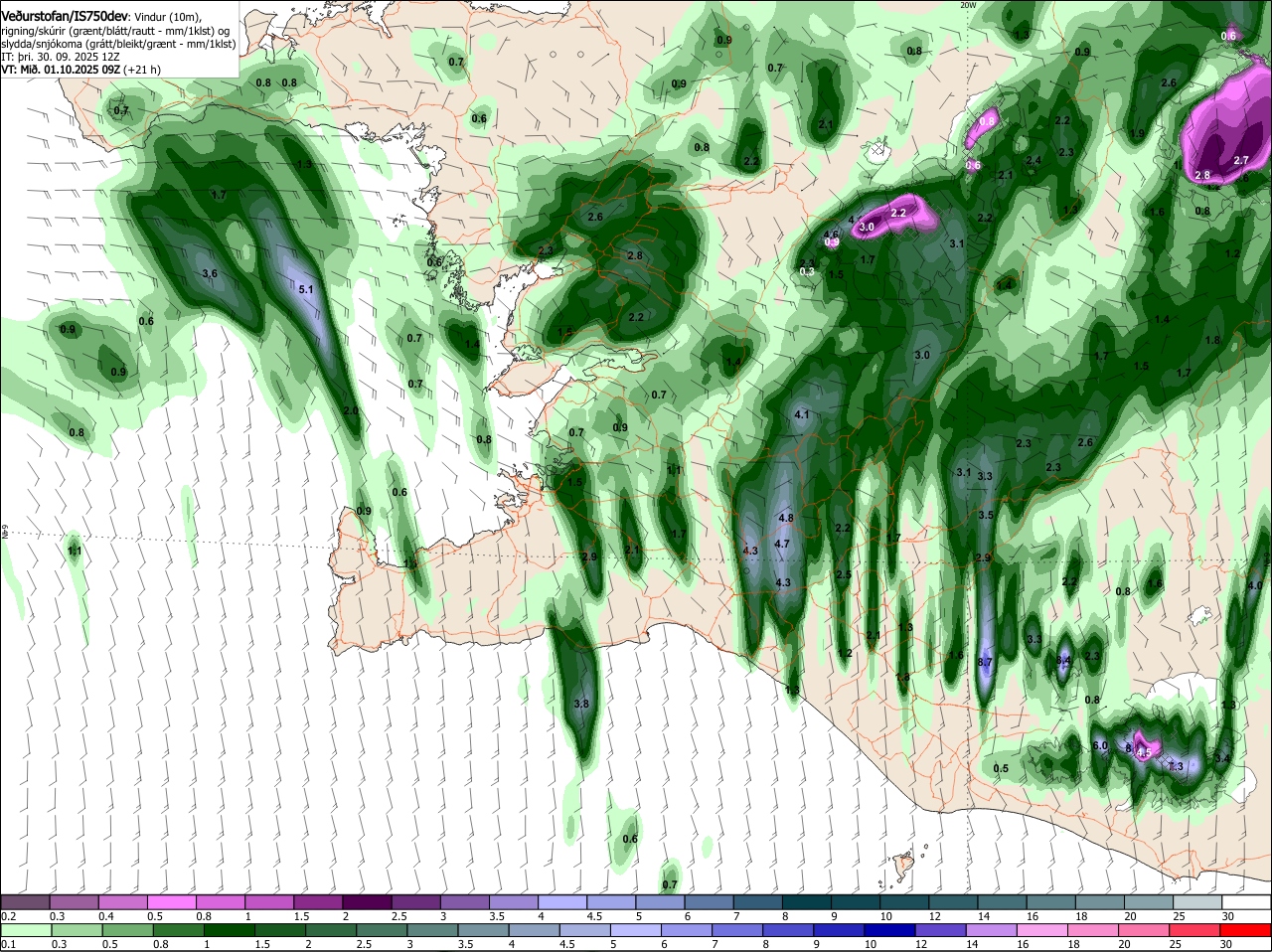Click the 2.0 precipitation value on the map
Viewport: 1272px width, 952px height.
(x=350, y=410)
